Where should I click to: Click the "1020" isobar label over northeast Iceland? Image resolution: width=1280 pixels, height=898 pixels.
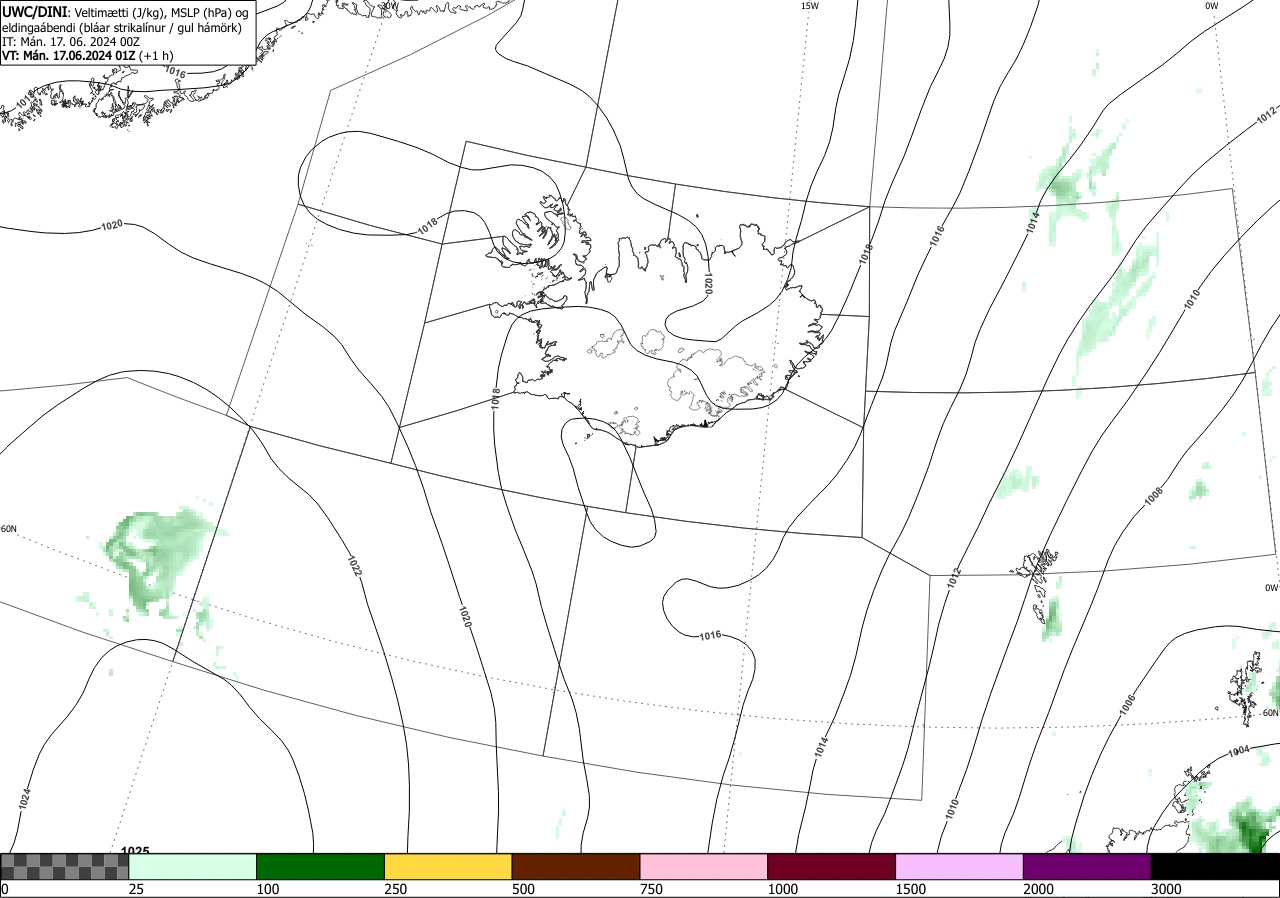point(708,283)
